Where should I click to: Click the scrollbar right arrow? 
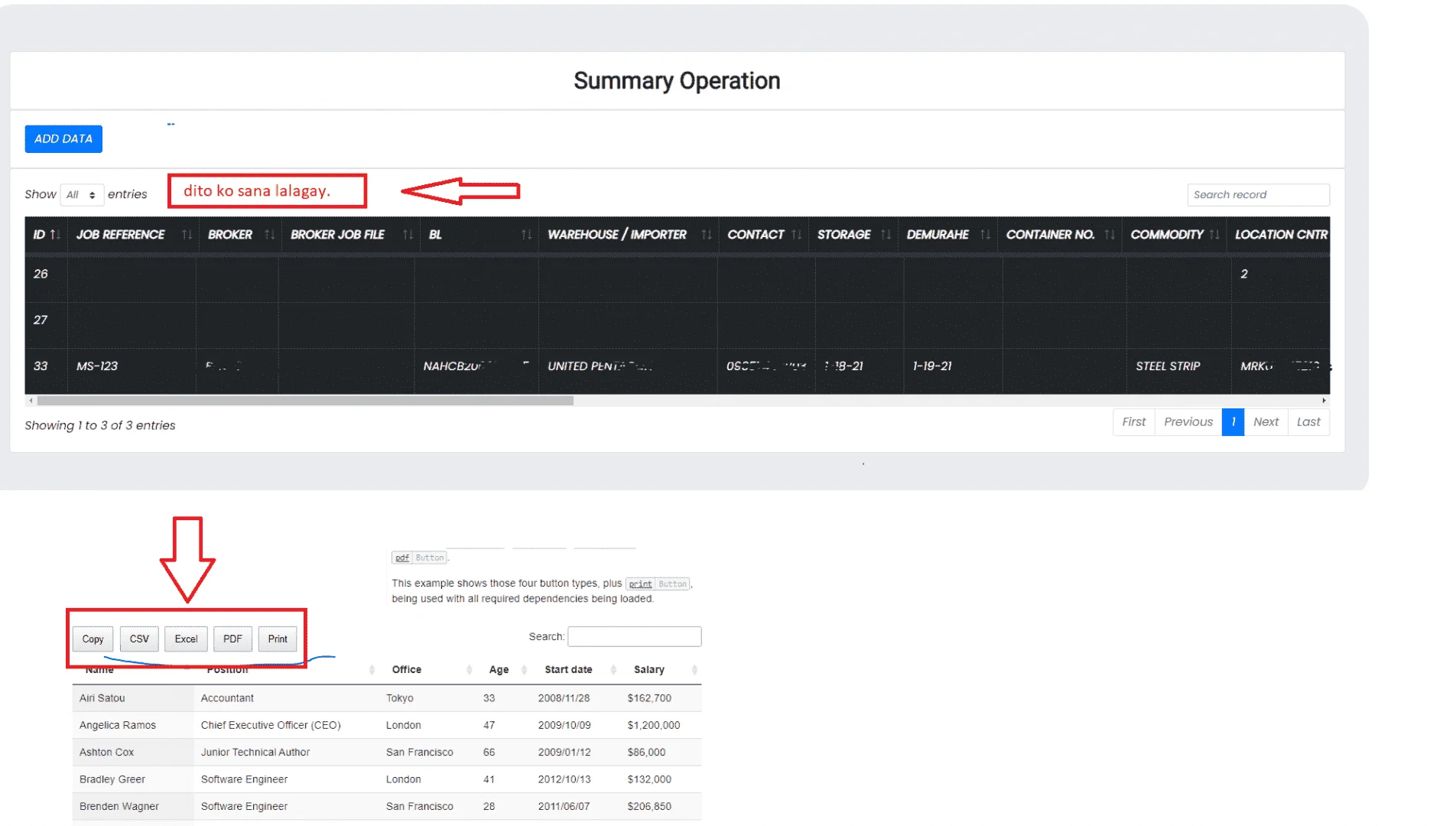point(1324,401)
